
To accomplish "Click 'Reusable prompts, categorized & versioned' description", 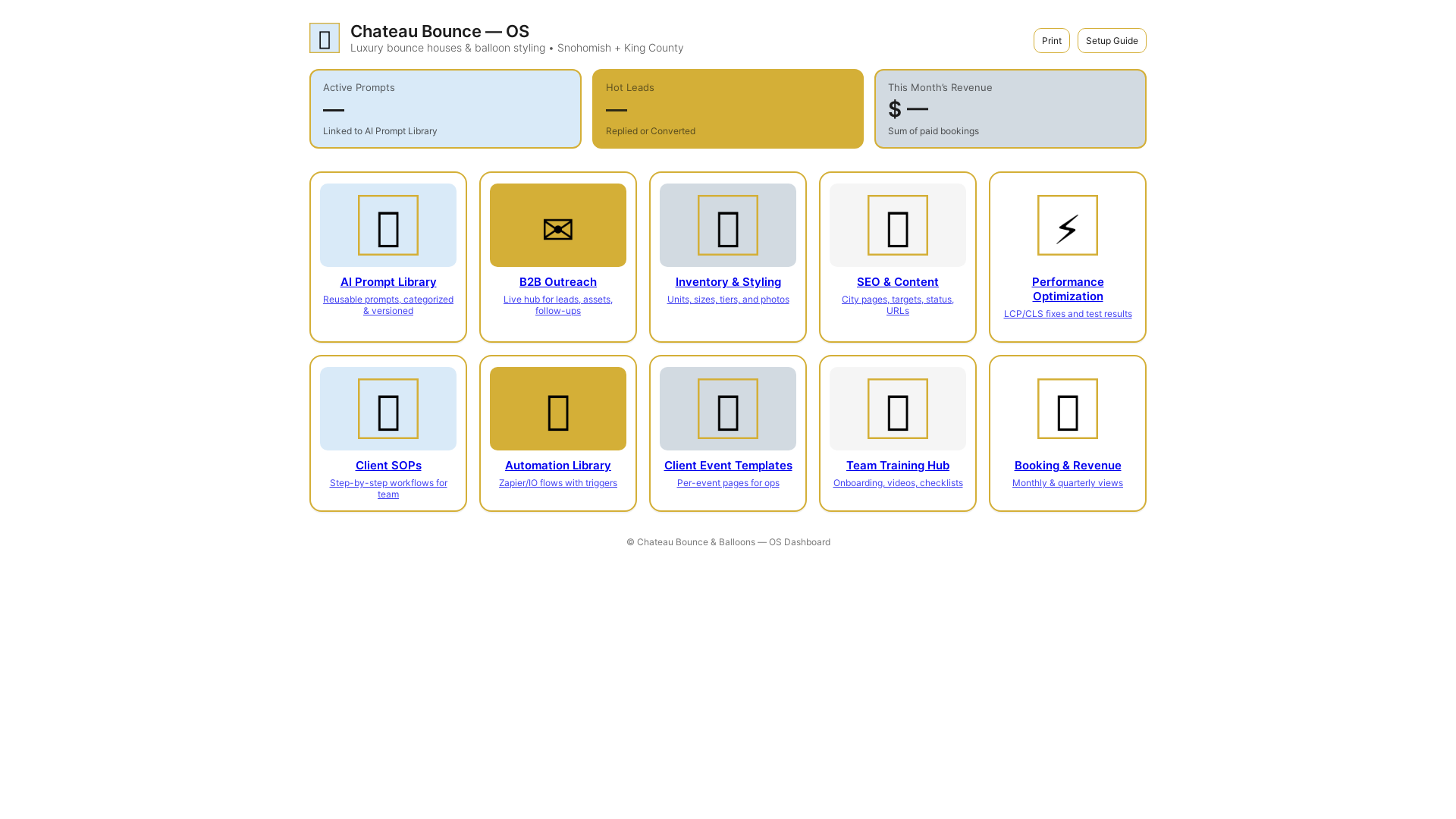I will pos(388,305).
